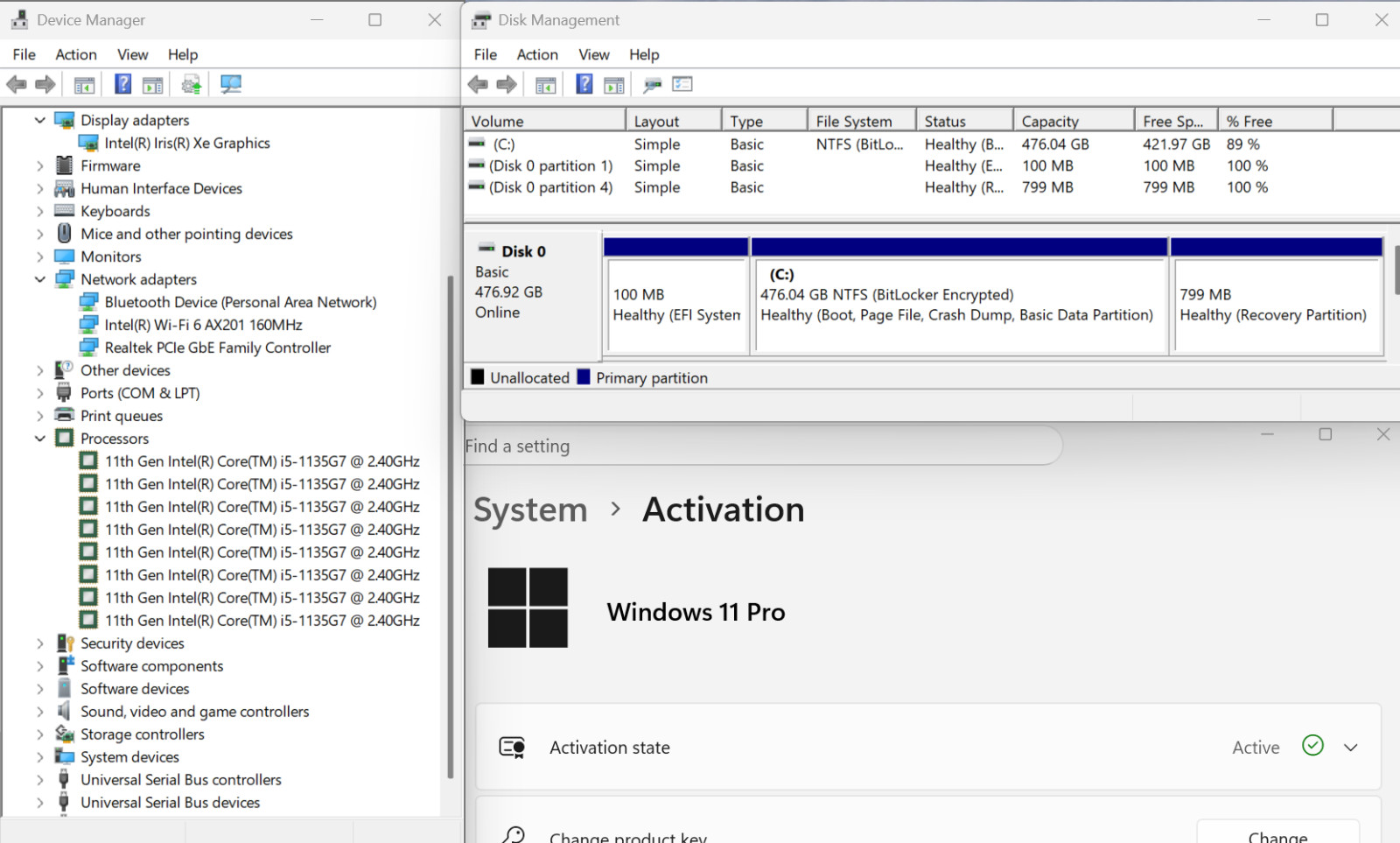Expand the Human Interface Devices node
This screenshot has height=843, width=1400.
click(x=40, y=188)
